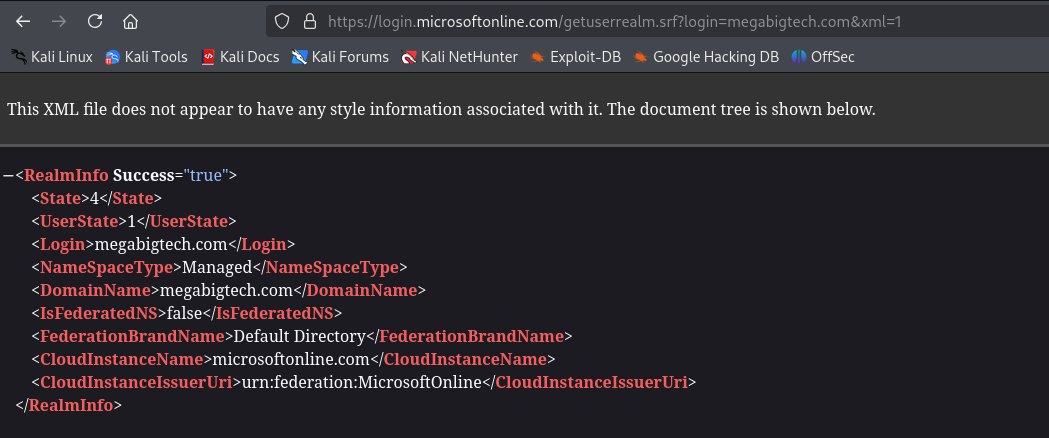Open the shield tracking protection icon
1049x438 pixels.
(x=282, y=22)
